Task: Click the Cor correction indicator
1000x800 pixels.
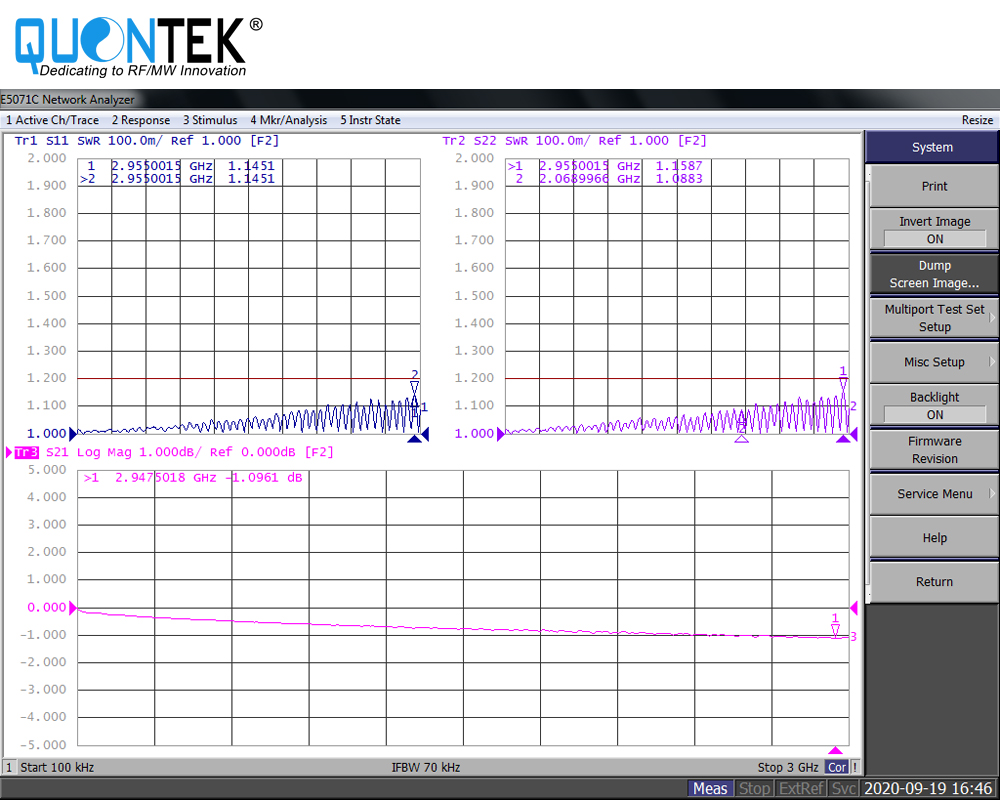Action: pos(837,767)
